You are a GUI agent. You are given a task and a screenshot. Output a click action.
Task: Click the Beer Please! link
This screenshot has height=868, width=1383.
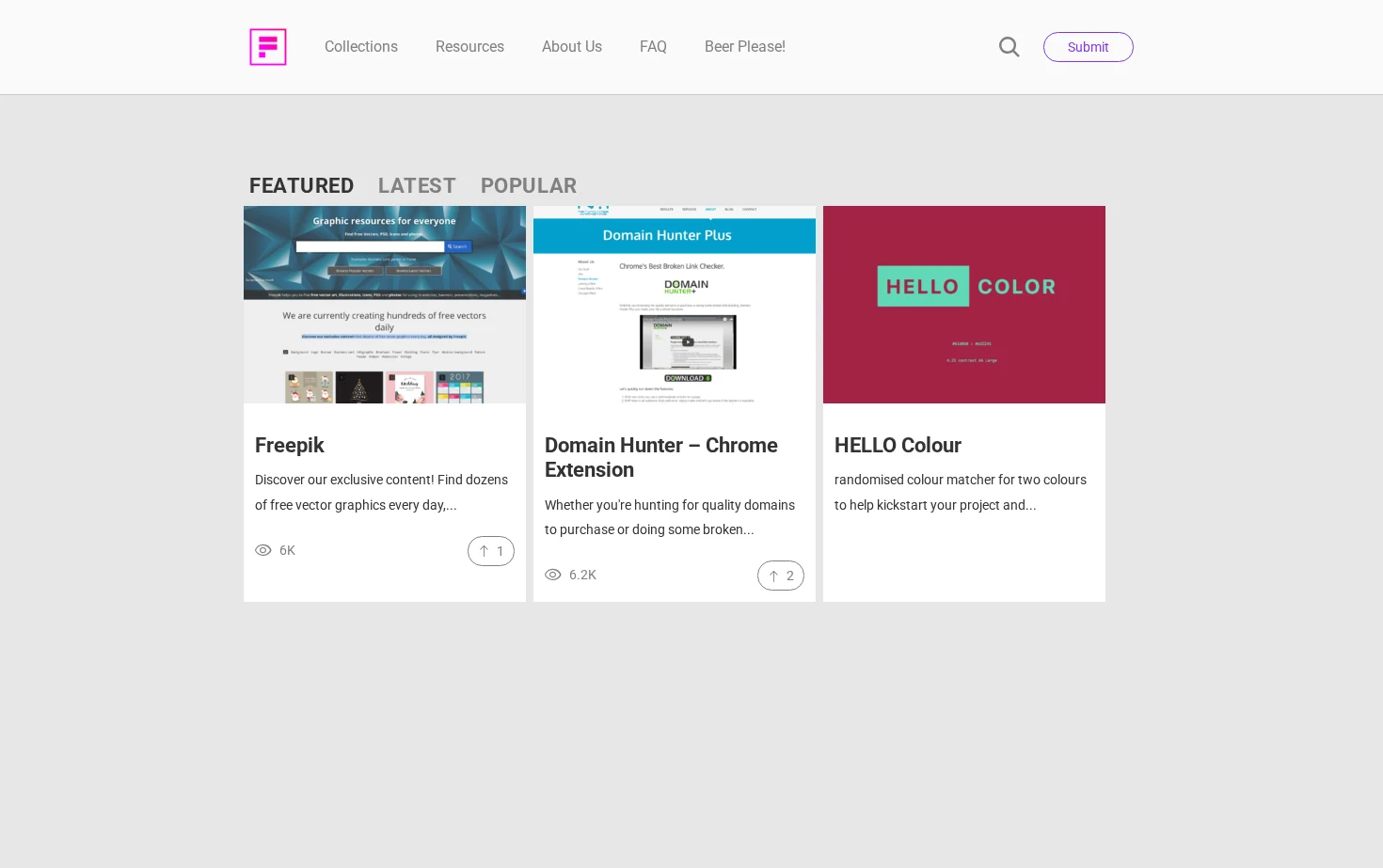pos(745,47)
